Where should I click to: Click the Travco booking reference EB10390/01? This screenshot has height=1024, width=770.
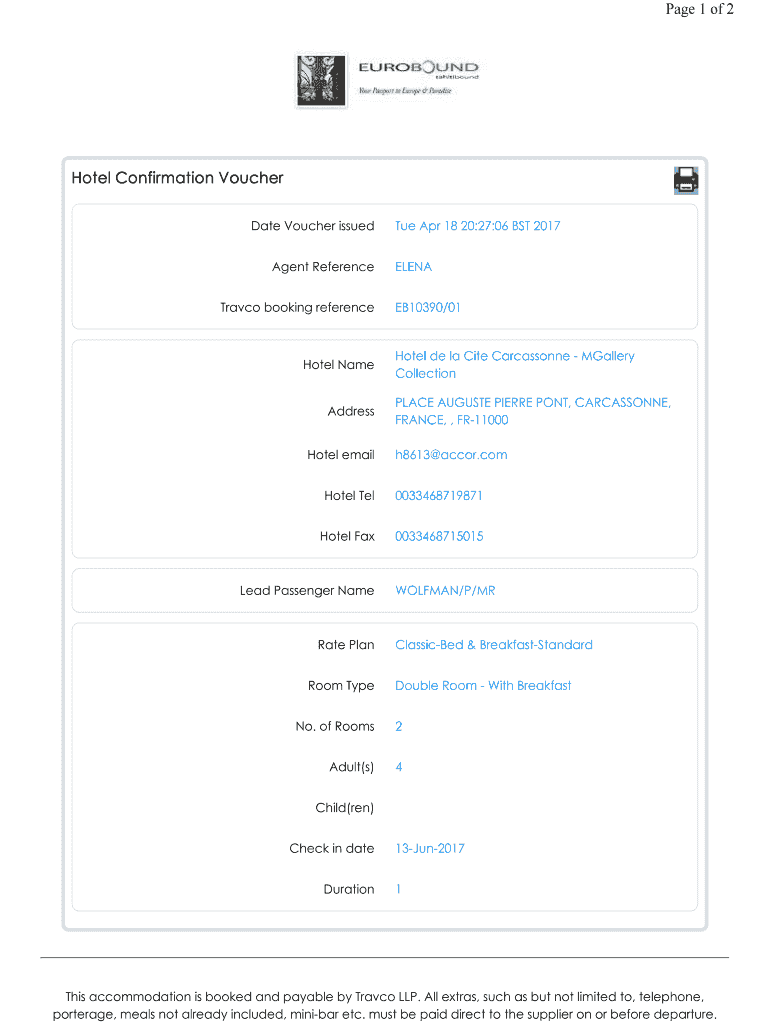coord(428,308)
